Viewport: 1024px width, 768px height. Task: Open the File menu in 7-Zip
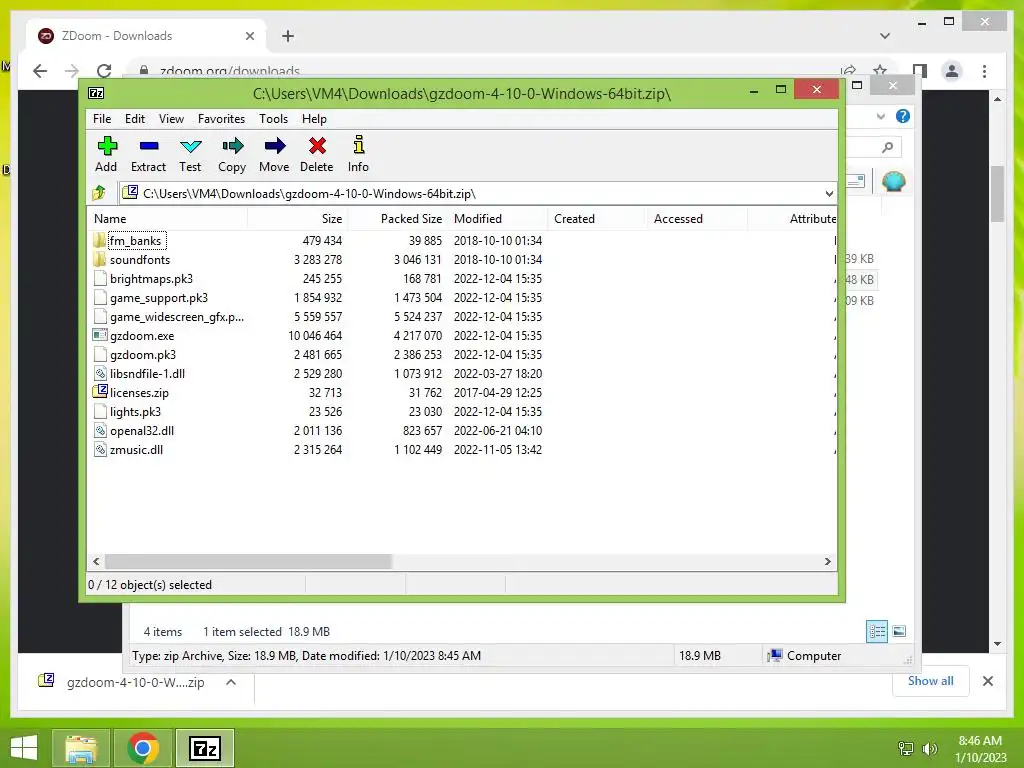tap(102, 119)
